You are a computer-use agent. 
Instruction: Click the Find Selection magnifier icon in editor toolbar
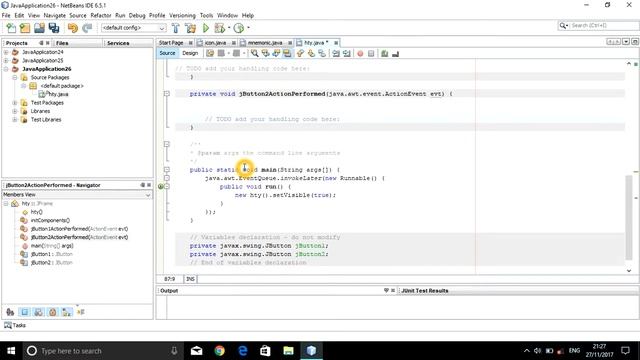[254, 53]
